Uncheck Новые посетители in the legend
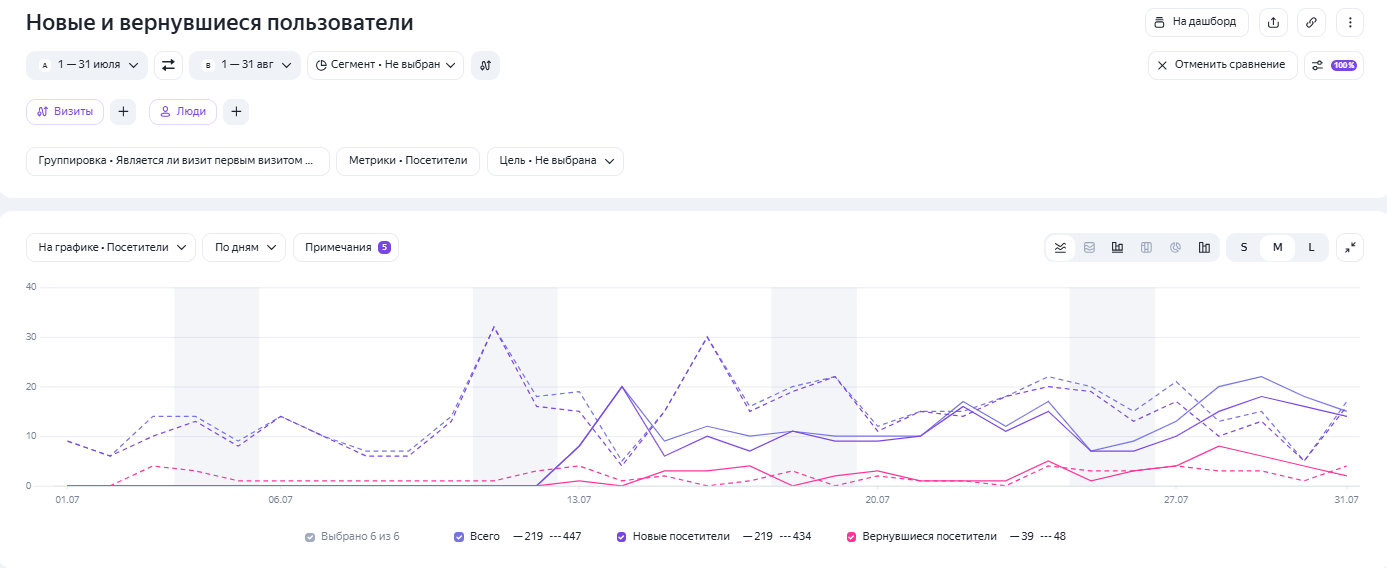This screenshot has height=568, width=1387. 622,537
